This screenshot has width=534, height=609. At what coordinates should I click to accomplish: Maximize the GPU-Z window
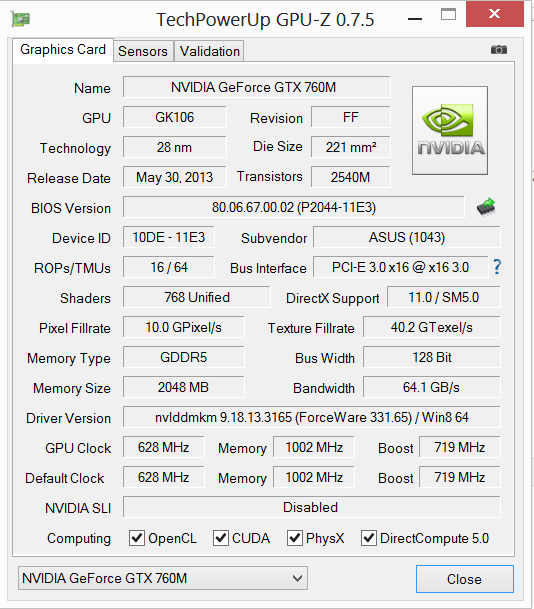(x=448, y=15)
